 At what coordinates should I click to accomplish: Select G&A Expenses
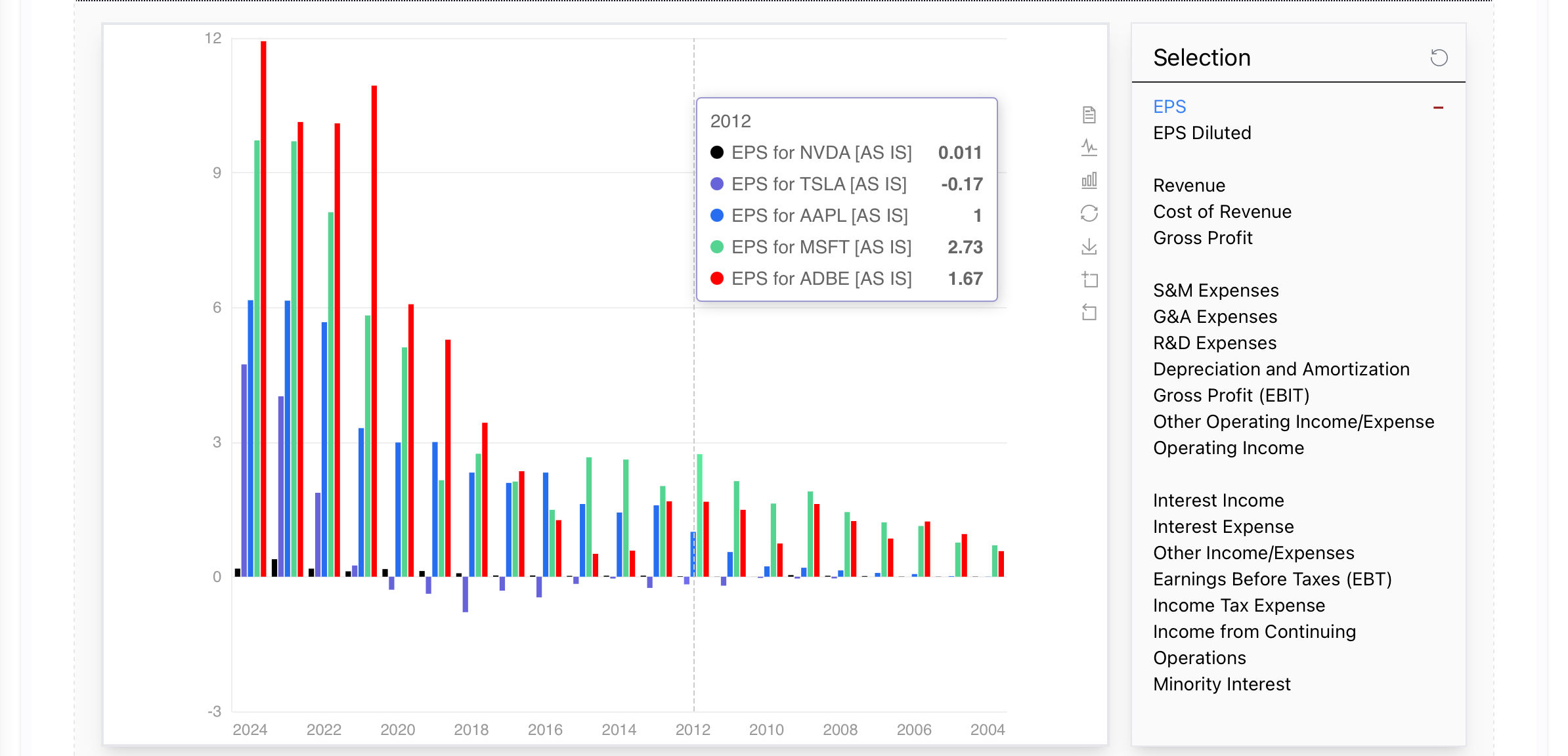tap(1215, 317)
